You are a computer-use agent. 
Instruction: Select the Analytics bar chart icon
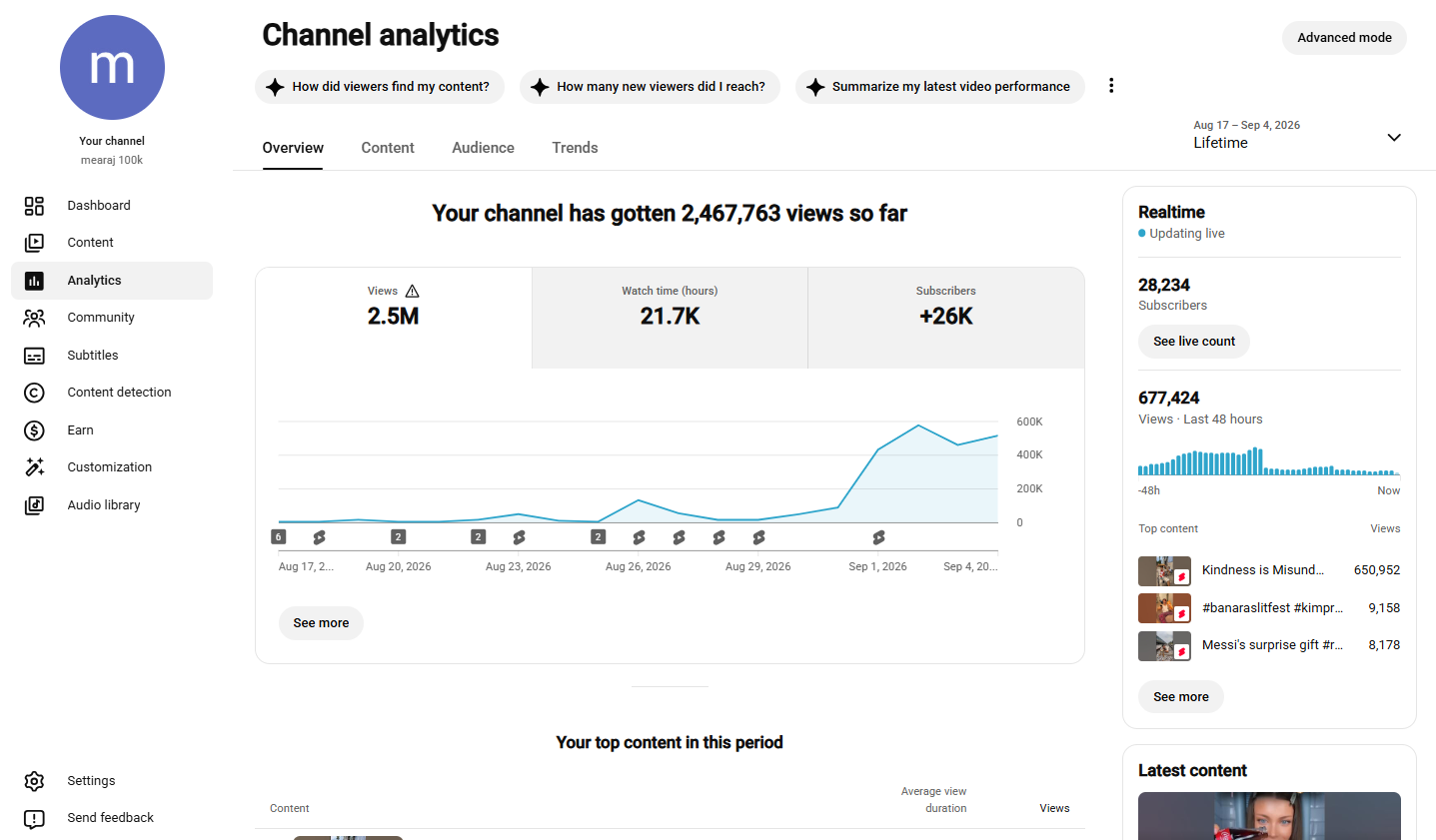34,281
